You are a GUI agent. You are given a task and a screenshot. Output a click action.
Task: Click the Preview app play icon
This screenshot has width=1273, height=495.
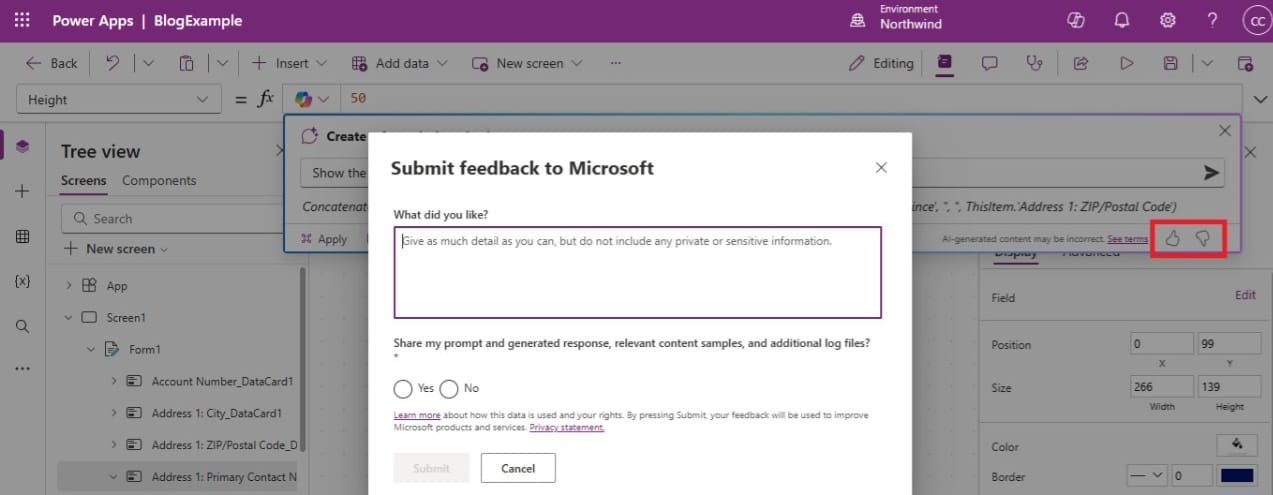point(1127,63)
